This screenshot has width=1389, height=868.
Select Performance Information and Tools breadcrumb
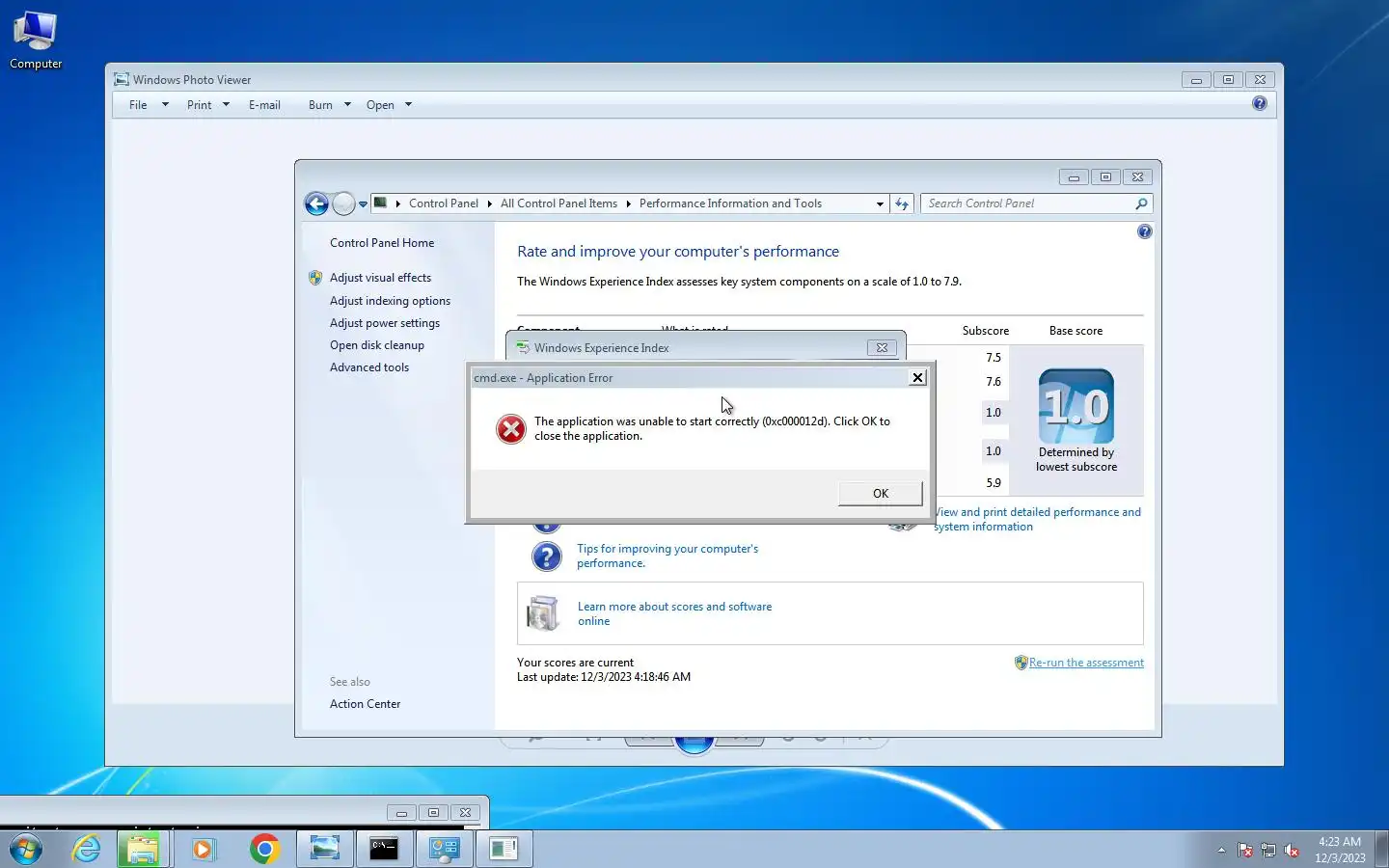pyautogui.click(x=730, y=203)
